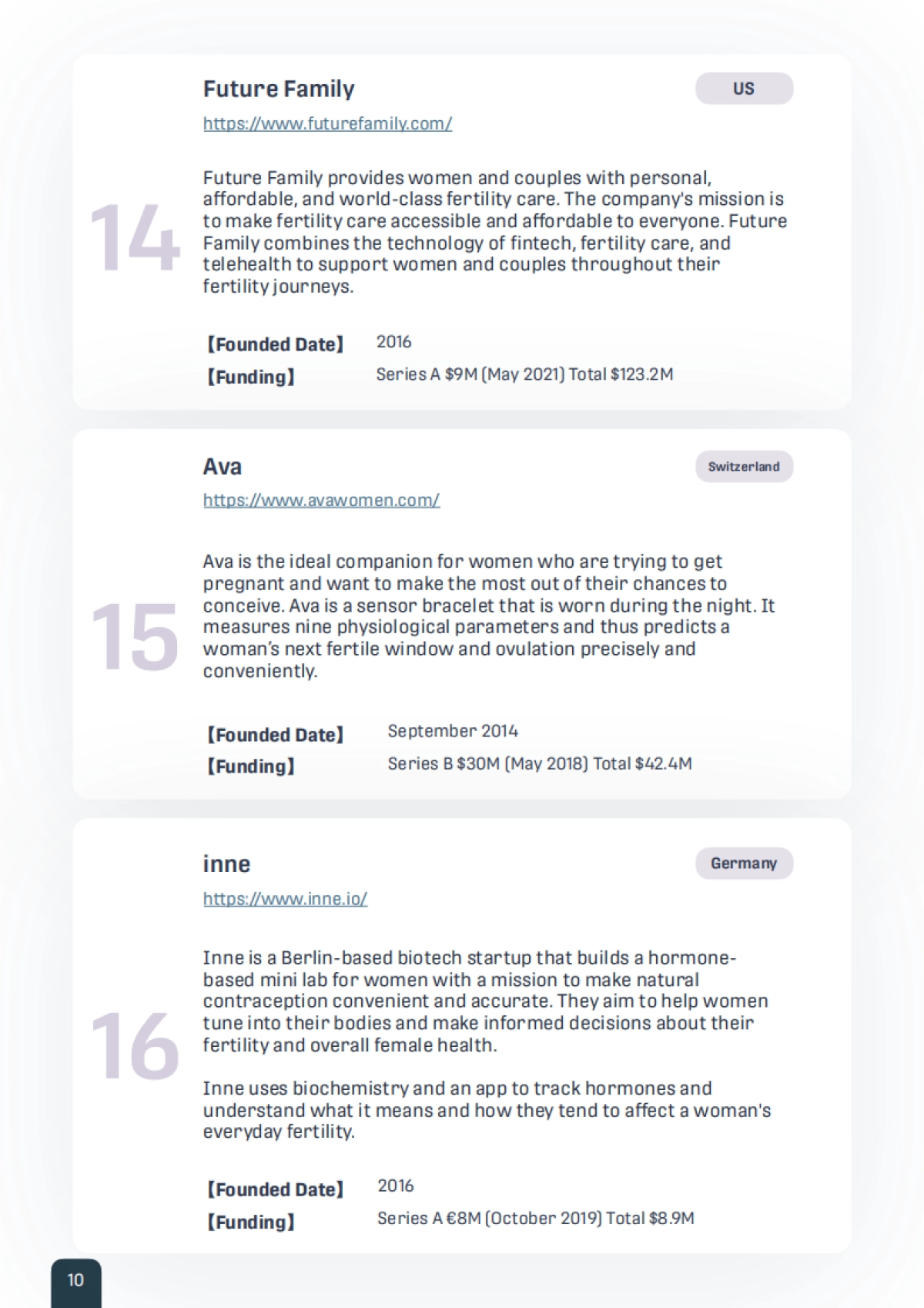Click Ava's September 2014 founded date
The width and height of the screenshot is (924, 1308).
453,731
